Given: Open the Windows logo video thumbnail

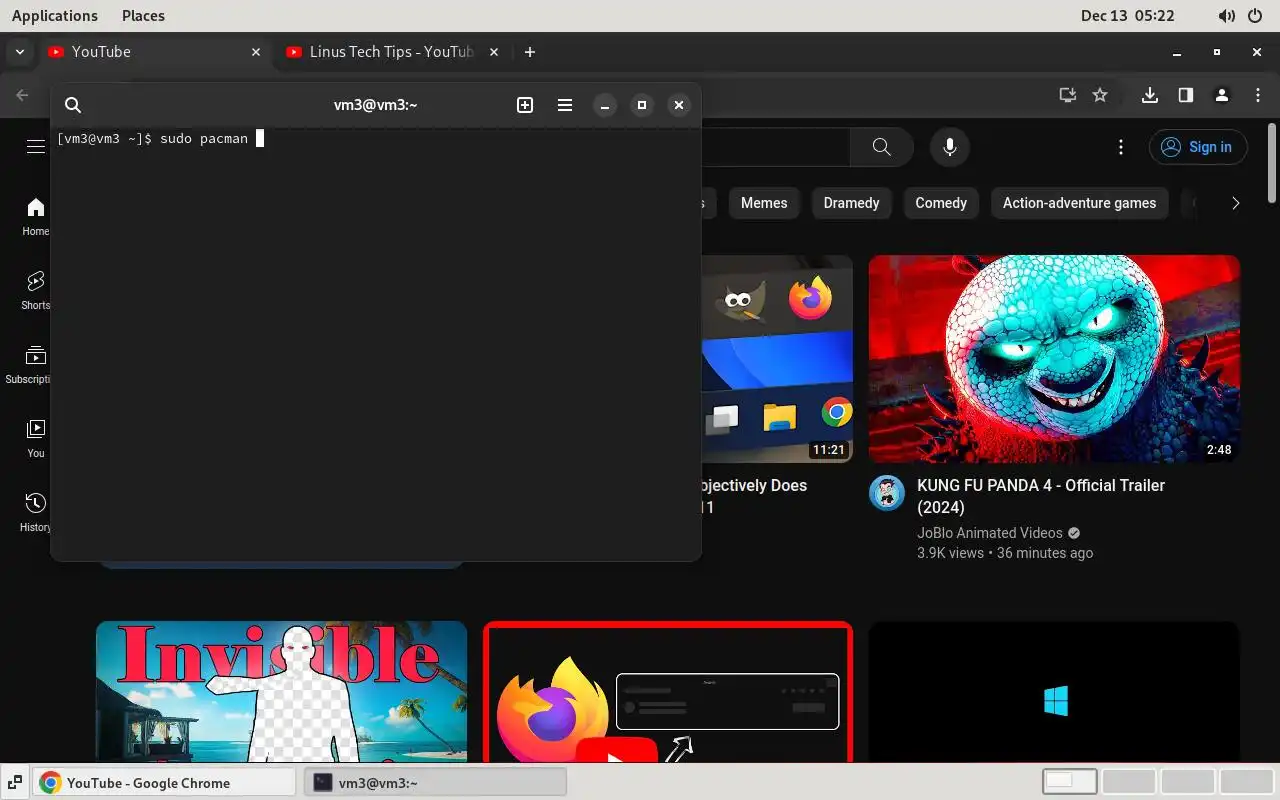Looking at the screenshot, I should coord(1054,692).
